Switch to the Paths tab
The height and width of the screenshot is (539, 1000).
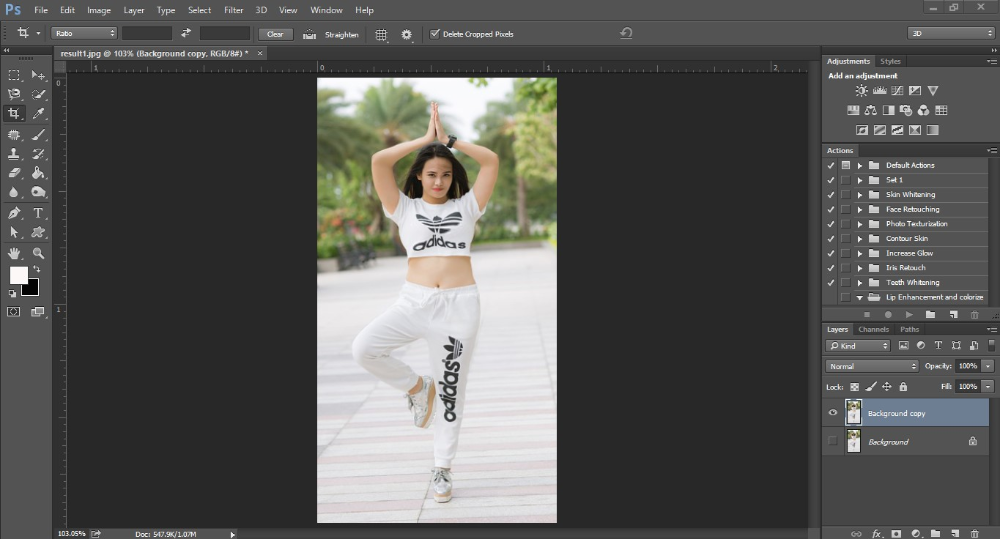click(x=909, y=330)
